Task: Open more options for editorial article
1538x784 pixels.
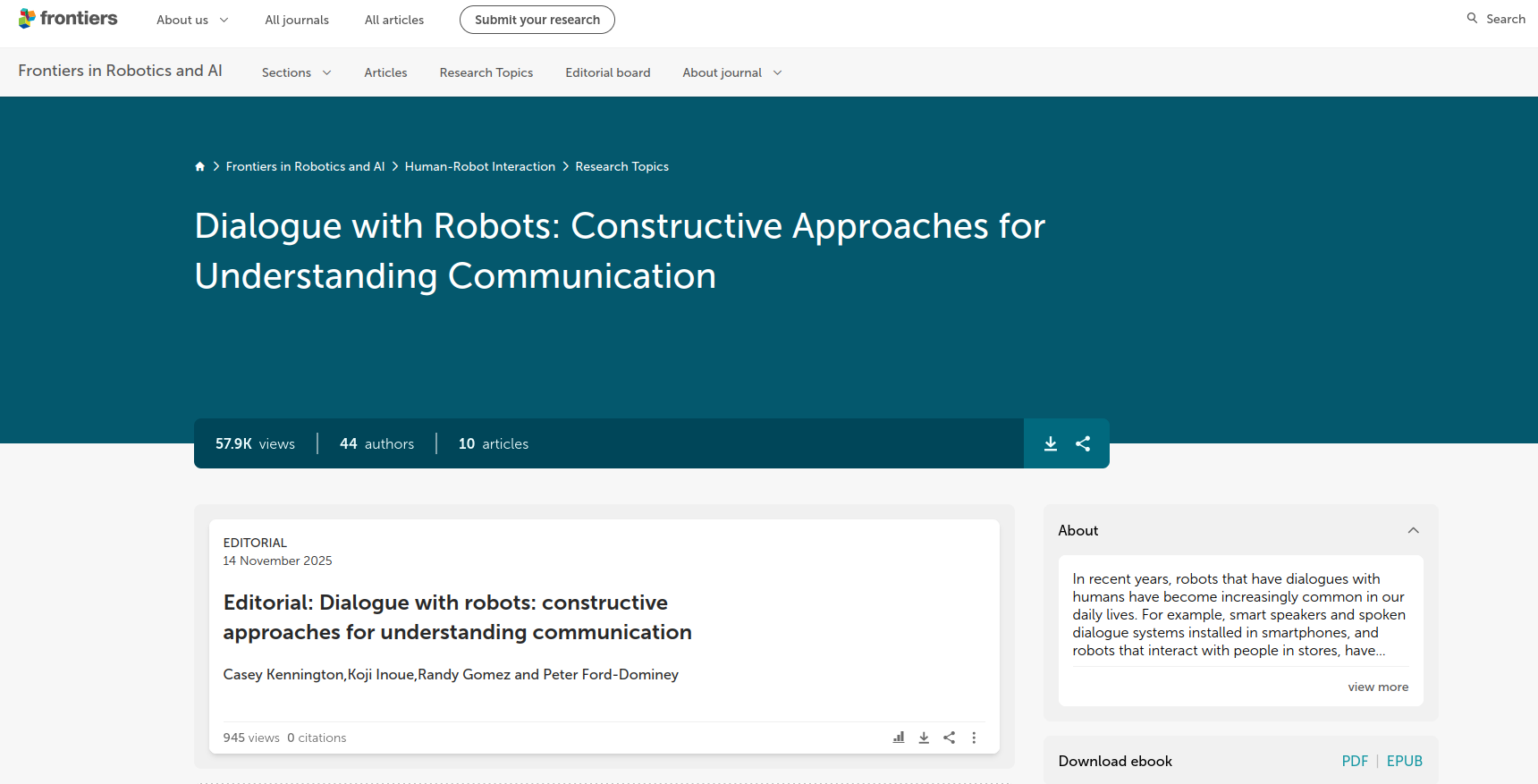Action: [x=974, y=738]
